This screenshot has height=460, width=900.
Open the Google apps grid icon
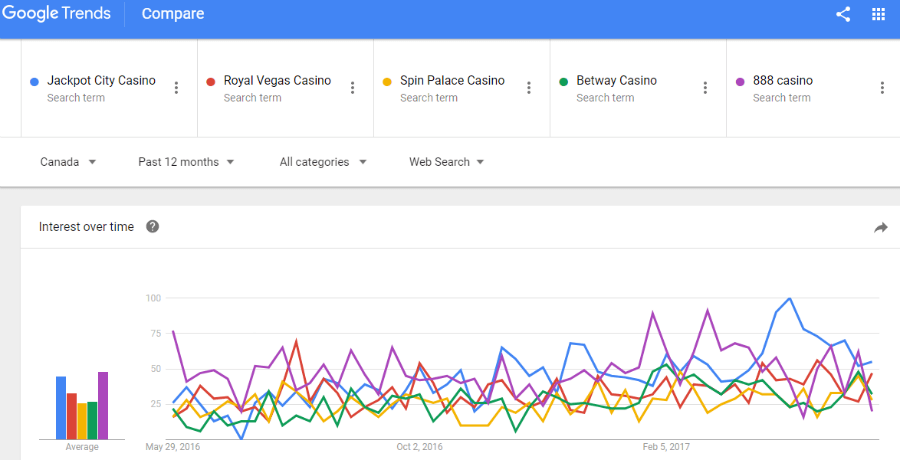tap(878, 14)
